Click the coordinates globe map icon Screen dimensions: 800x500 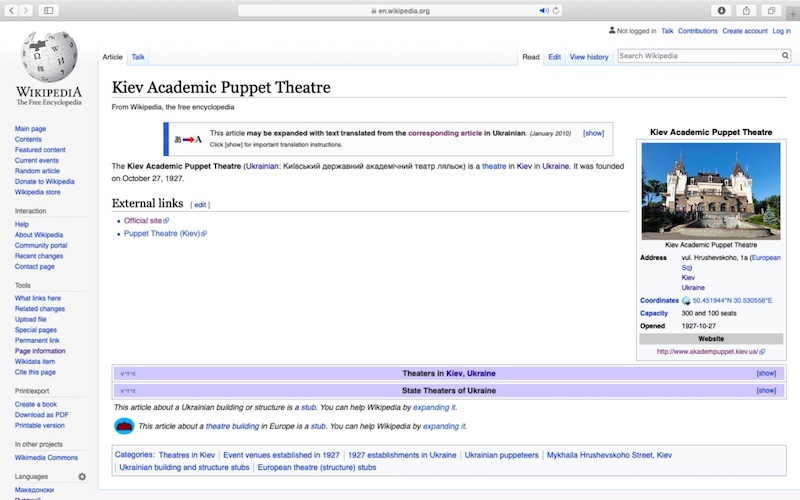pos(686,301)
